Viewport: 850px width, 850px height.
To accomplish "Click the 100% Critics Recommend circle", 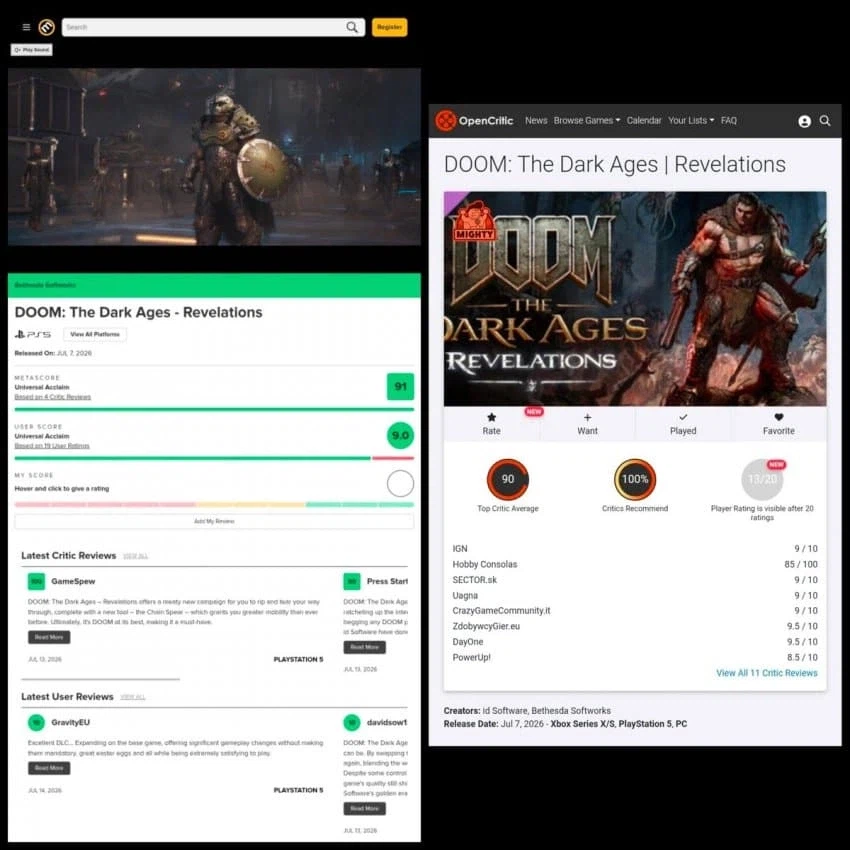I will tap(635, 479).
